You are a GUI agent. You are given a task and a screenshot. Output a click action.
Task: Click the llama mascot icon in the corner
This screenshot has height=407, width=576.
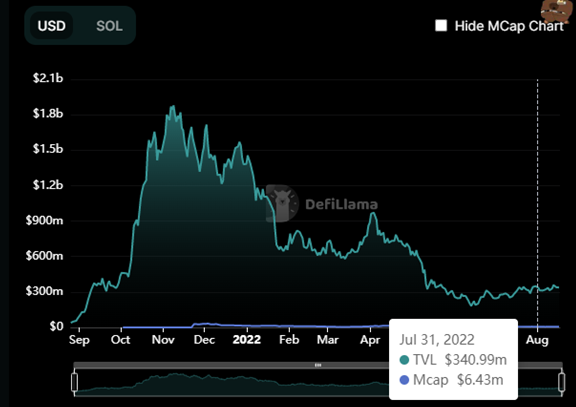click(x=558, y=11)
